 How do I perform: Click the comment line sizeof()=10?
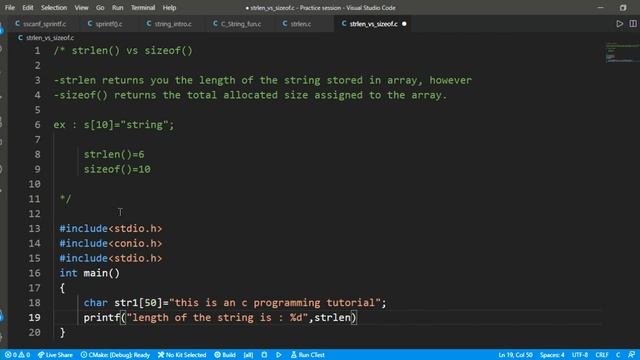click(117, 169)
